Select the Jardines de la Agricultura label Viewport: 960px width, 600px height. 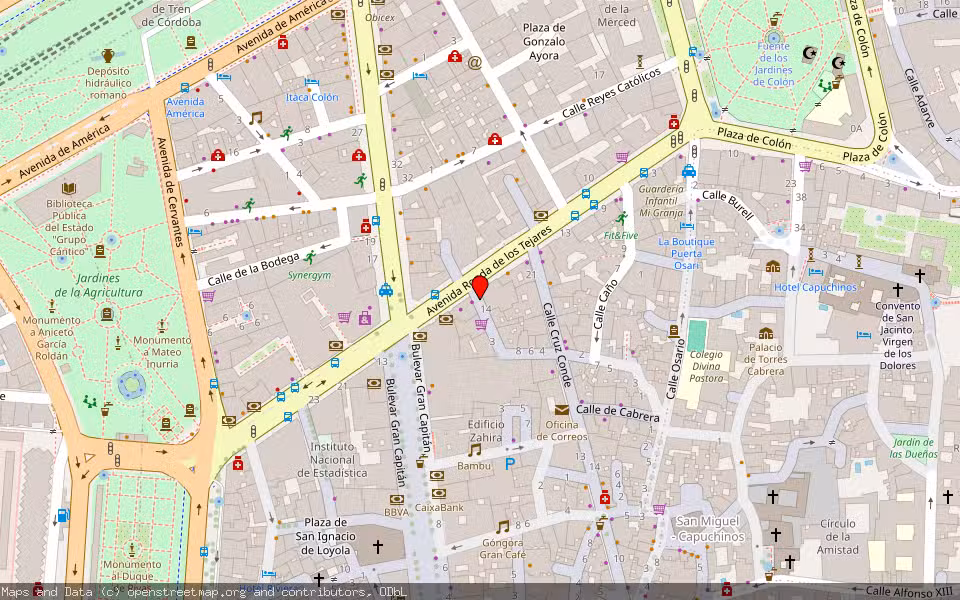[98, 285]
